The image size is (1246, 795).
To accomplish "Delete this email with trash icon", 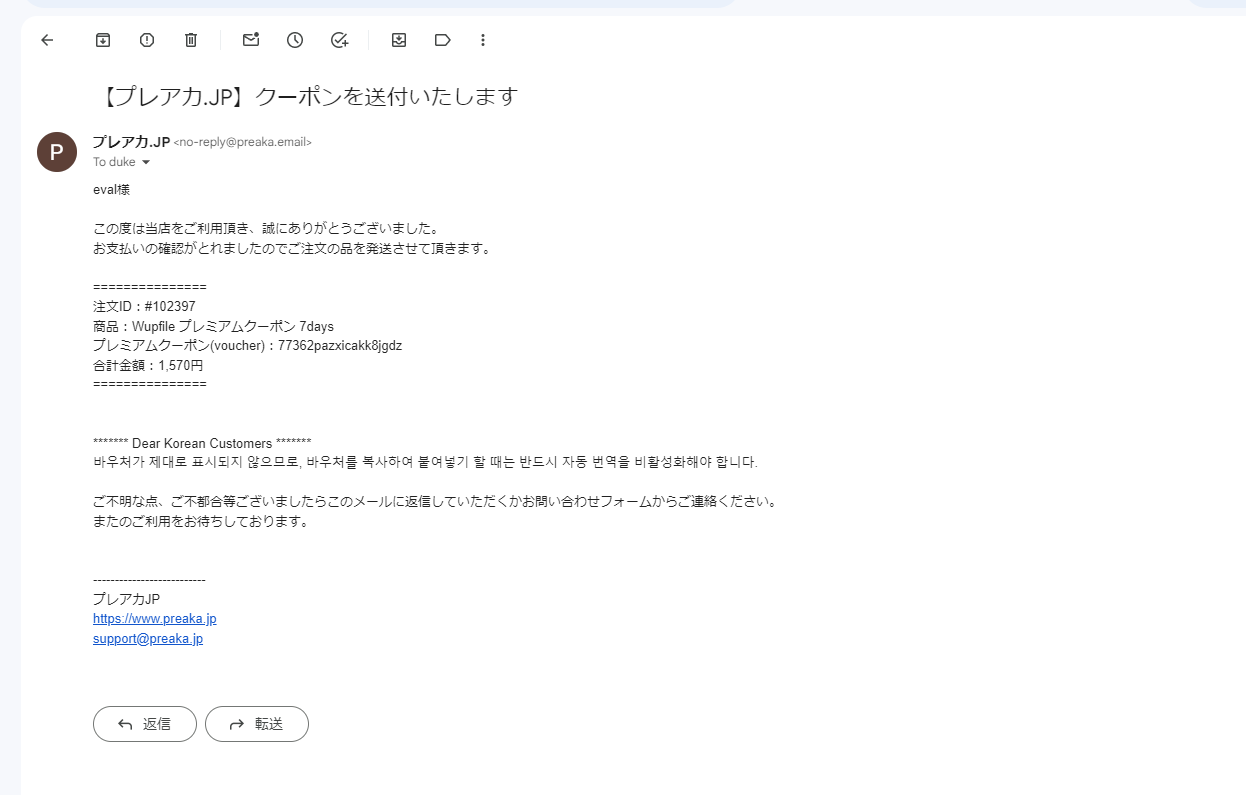I will (x=191, y=40).
